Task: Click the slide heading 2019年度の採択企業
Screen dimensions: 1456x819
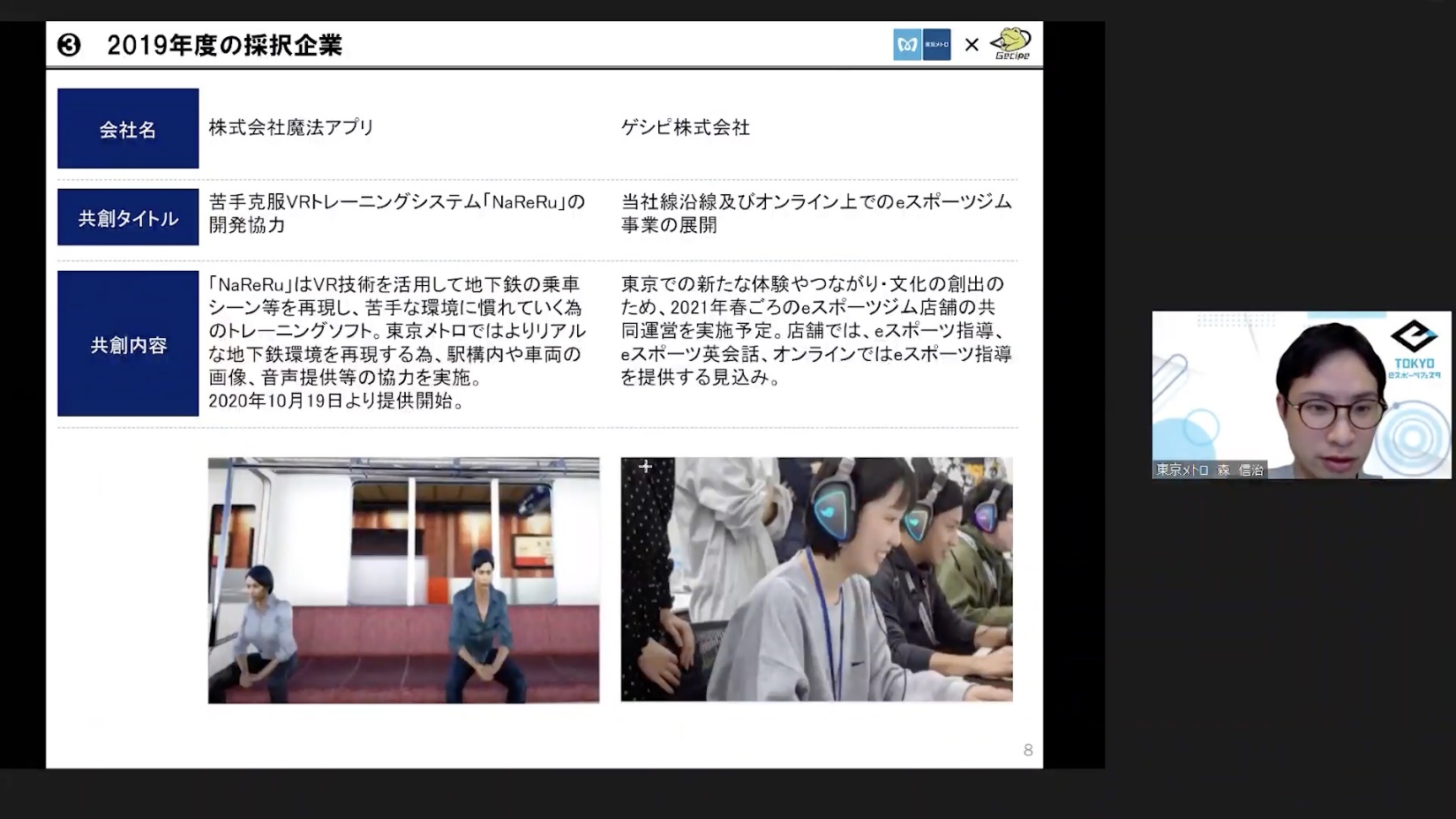Action: (x=225, y=45)
